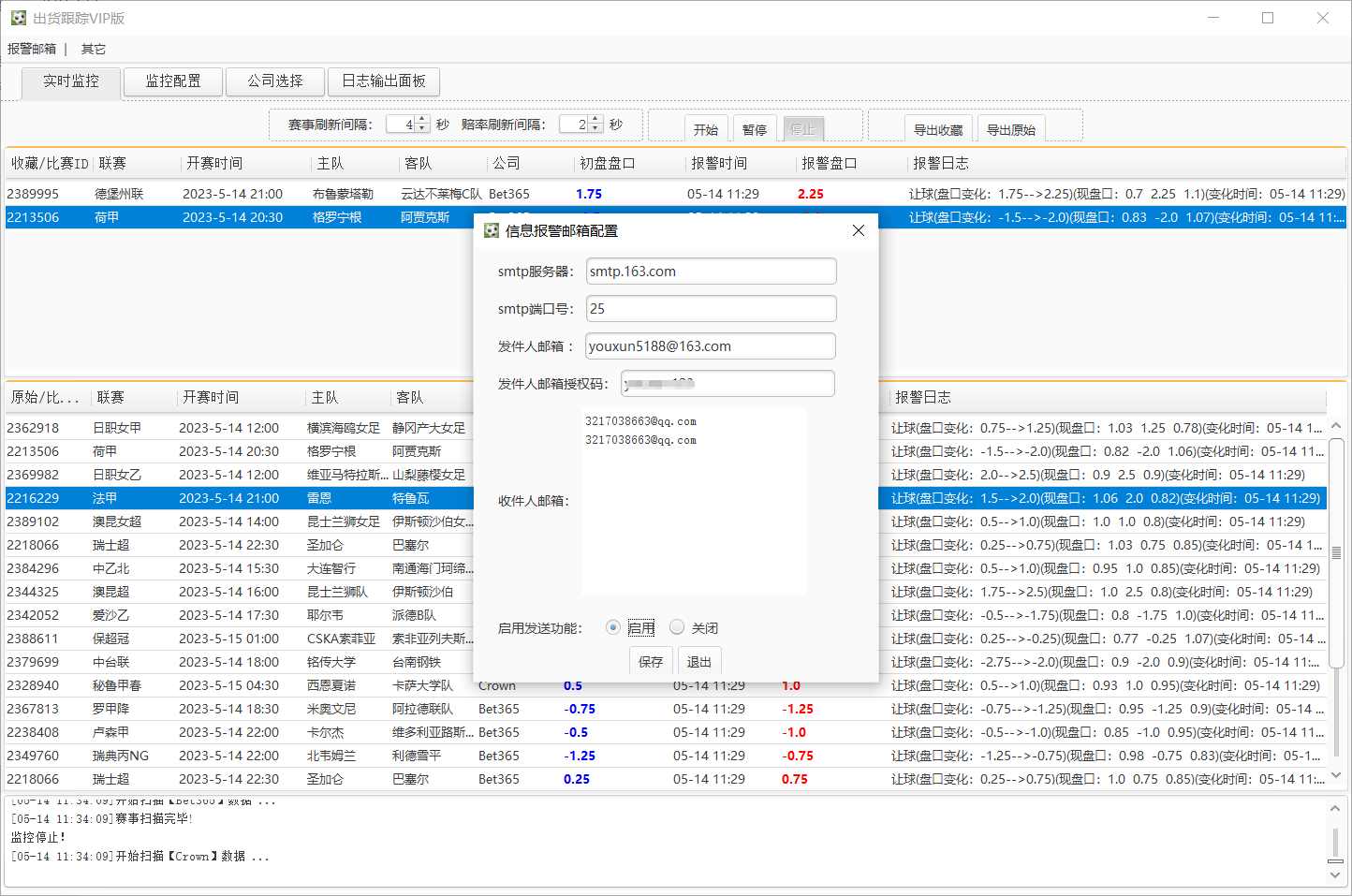Decrease the 赔率刷新间隔 stepper value

coord(595,128)
